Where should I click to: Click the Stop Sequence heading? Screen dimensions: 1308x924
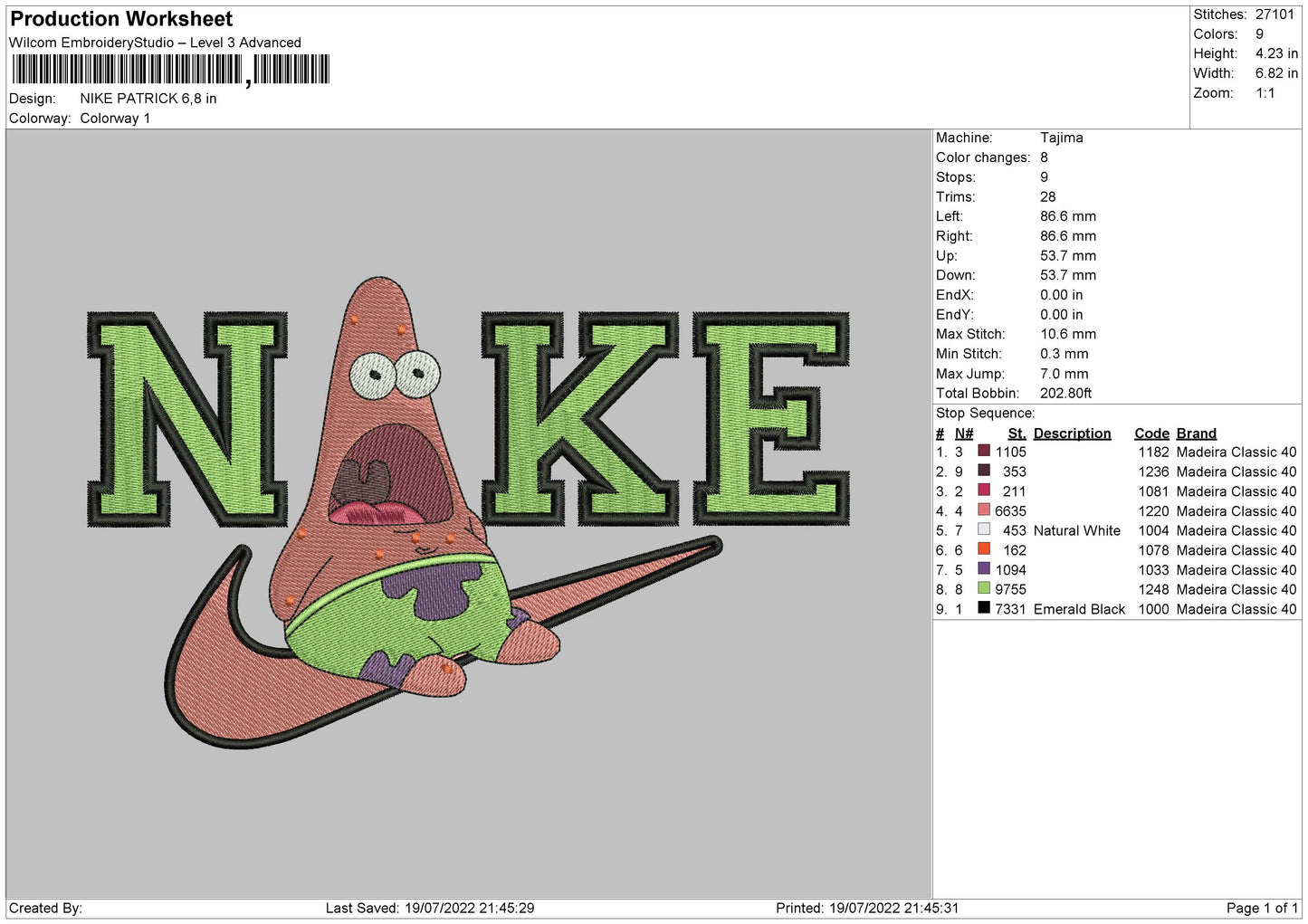coord(985,413)
